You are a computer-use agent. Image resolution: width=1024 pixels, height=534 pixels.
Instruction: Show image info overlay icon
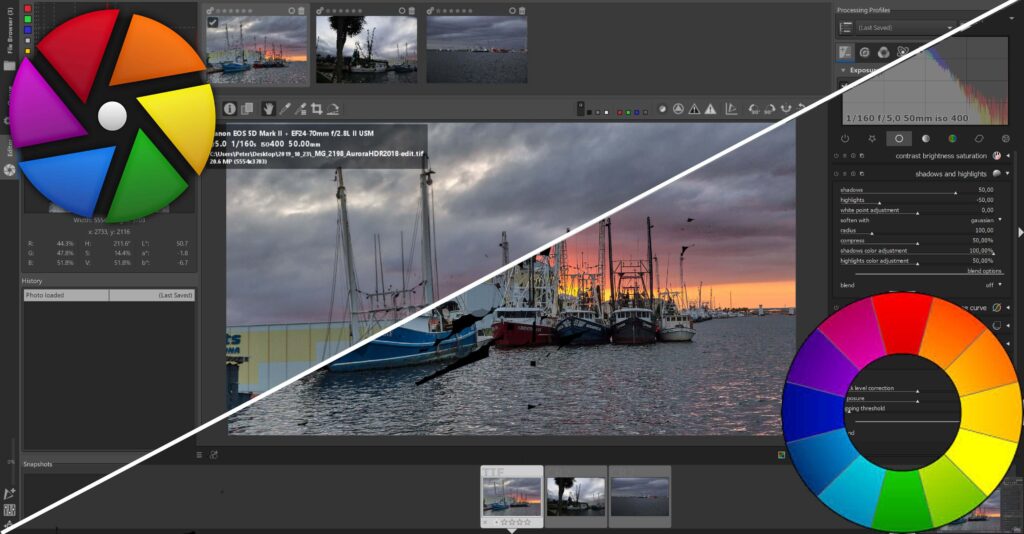(x=230, y=109)
